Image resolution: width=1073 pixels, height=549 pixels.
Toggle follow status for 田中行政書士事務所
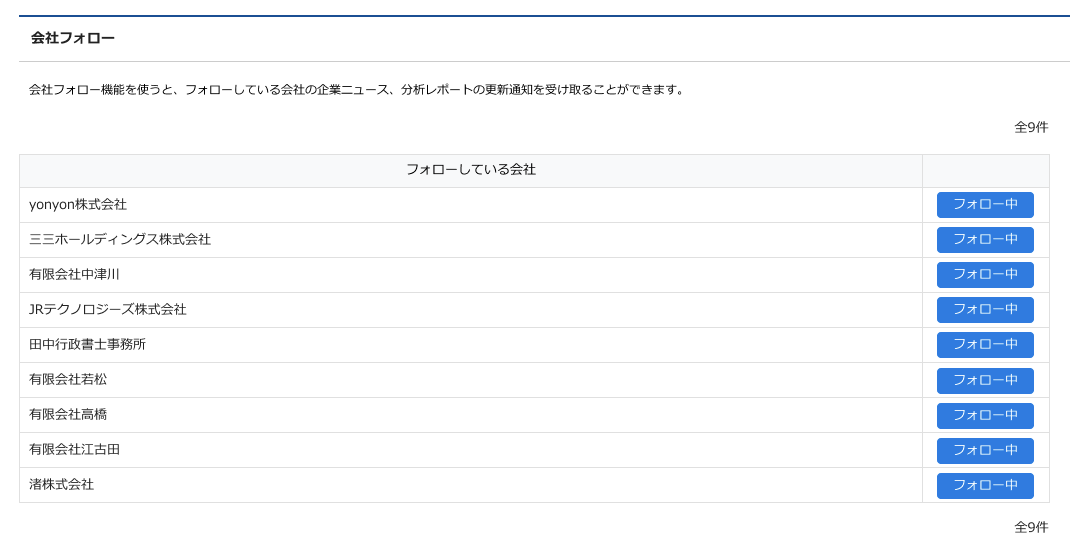tap(985, 345)
